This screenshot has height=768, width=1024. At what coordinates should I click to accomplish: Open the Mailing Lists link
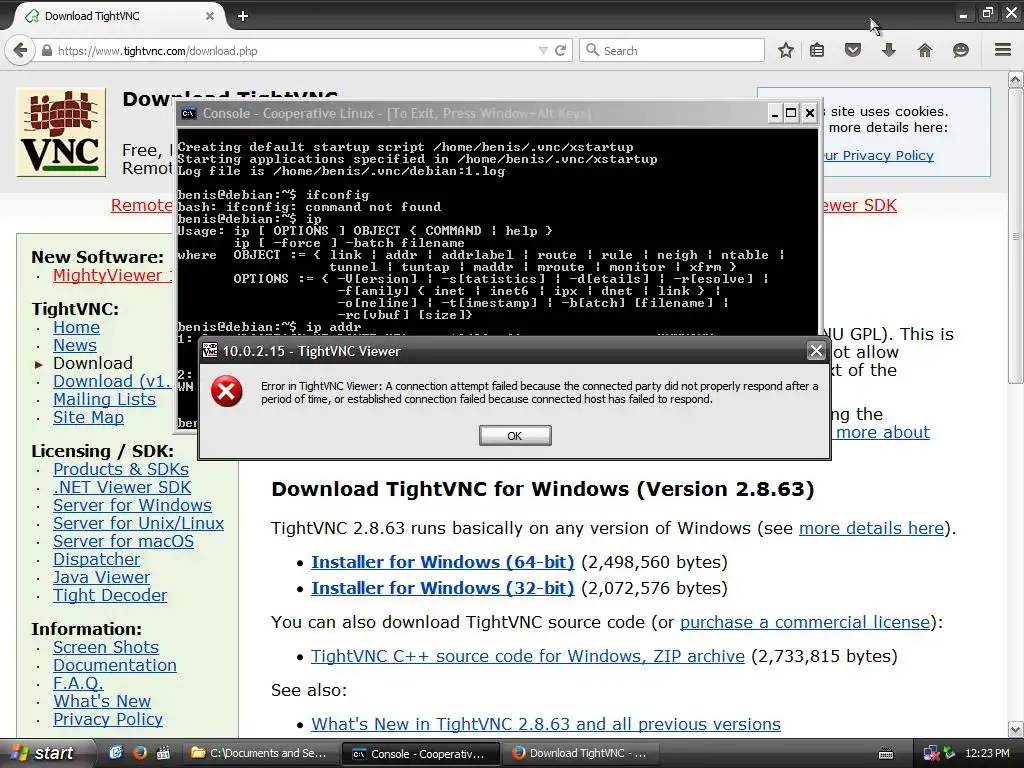point(104,399)
